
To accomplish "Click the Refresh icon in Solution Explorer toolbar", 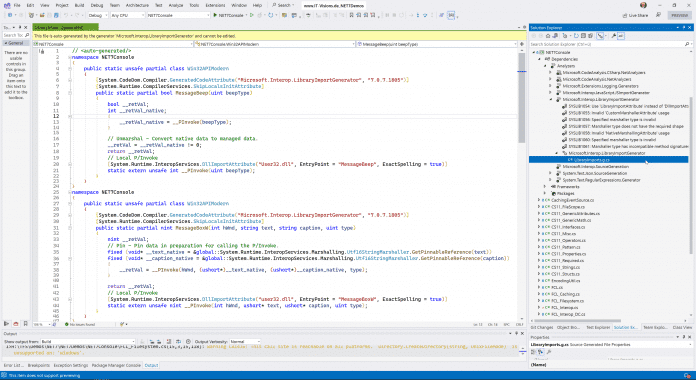I will click(576, 36).
